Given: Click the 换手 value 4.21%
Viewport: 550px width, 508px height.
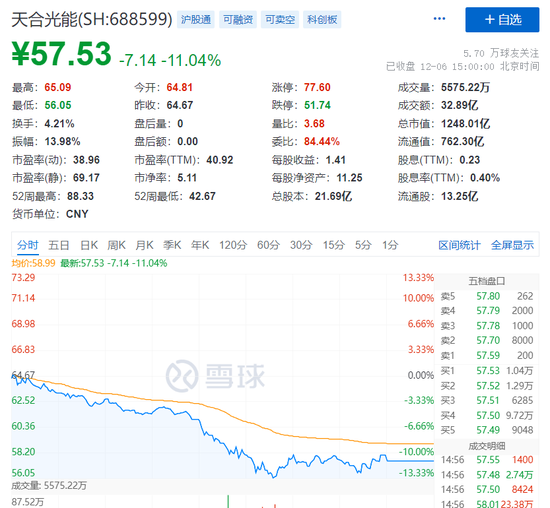Looking at the screenshot, I should (x=59, y=123).
